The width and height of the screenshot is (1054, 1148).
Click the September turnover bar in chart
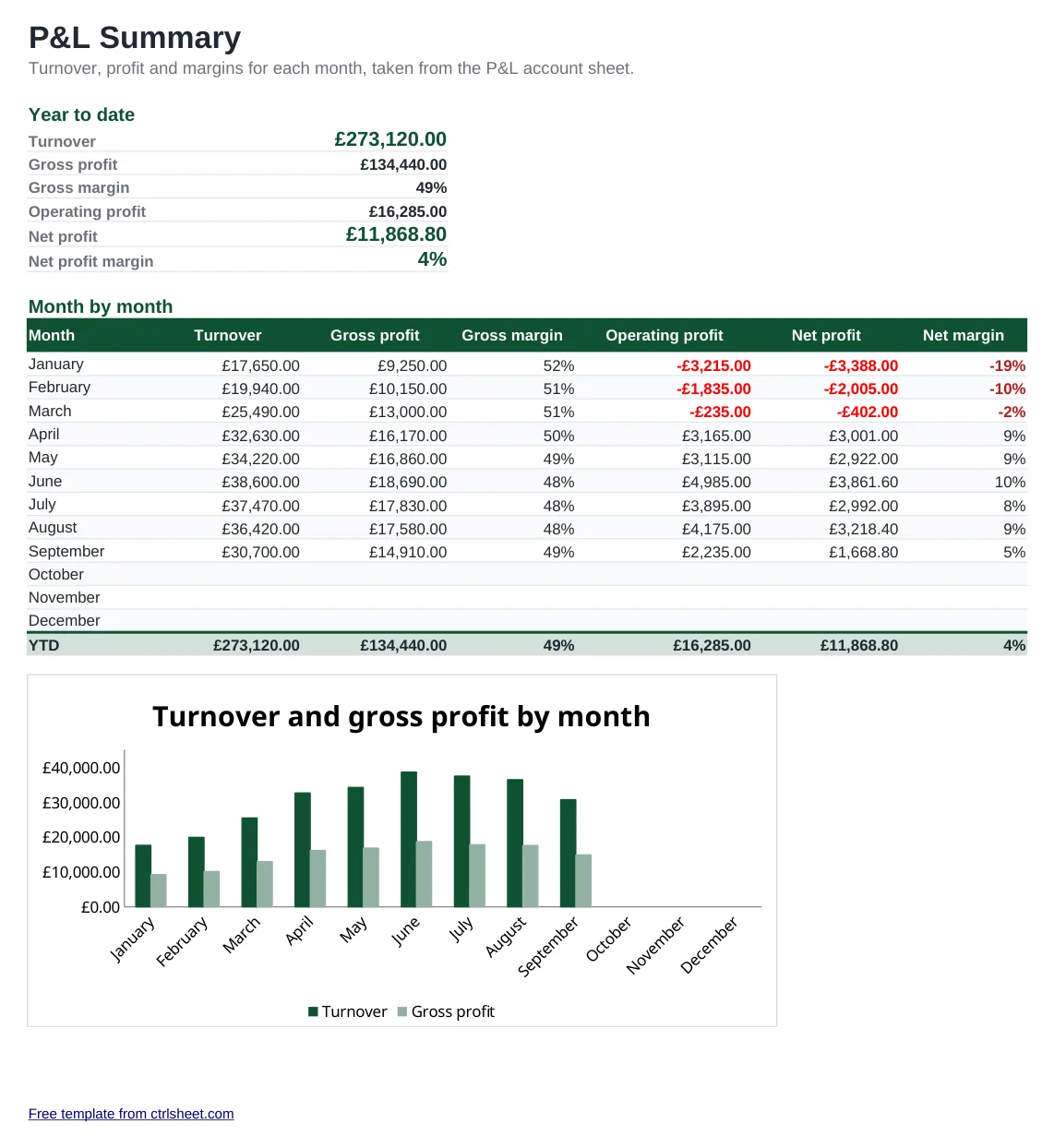(x=569, y=853)
